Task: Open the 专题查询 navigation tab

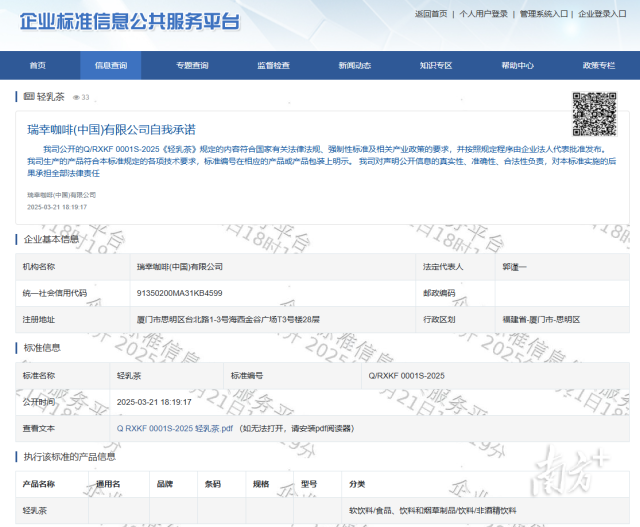Action: point(192,65)
